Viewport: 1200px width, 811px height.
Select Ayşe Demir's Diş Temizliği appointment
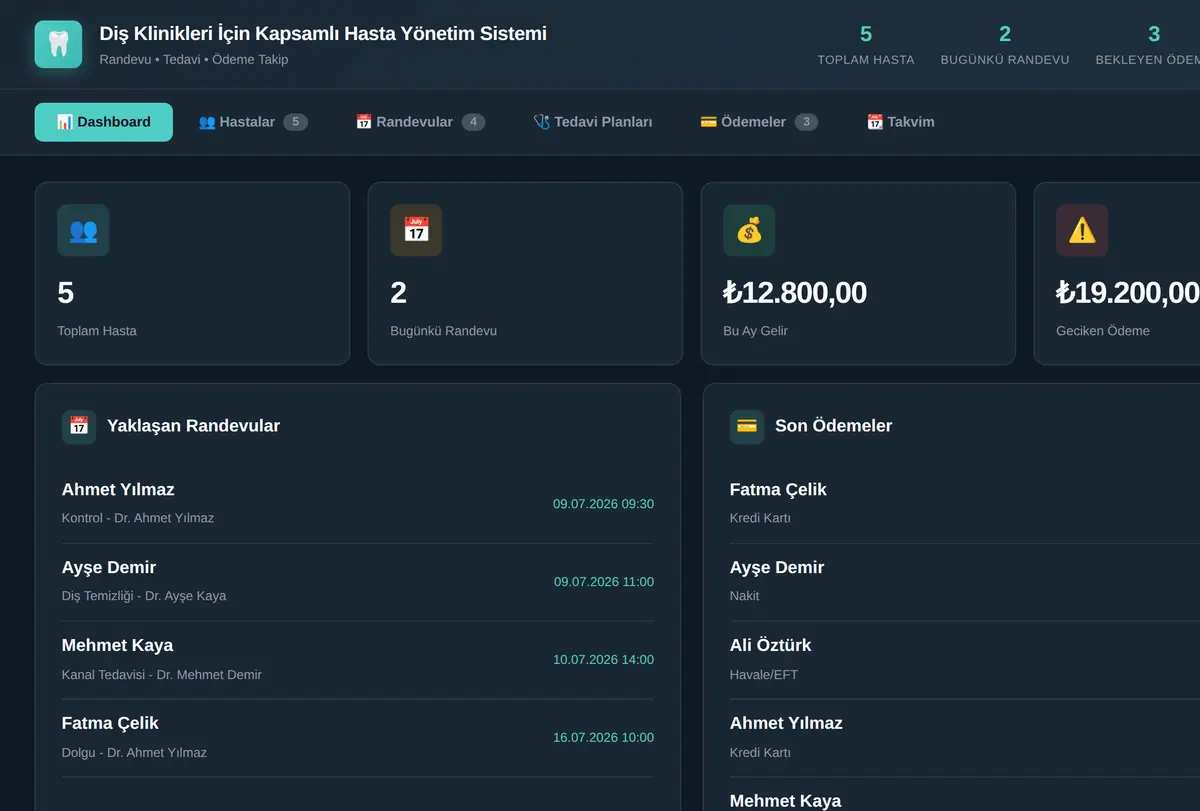pyautogui.click(x=358, y=582)
